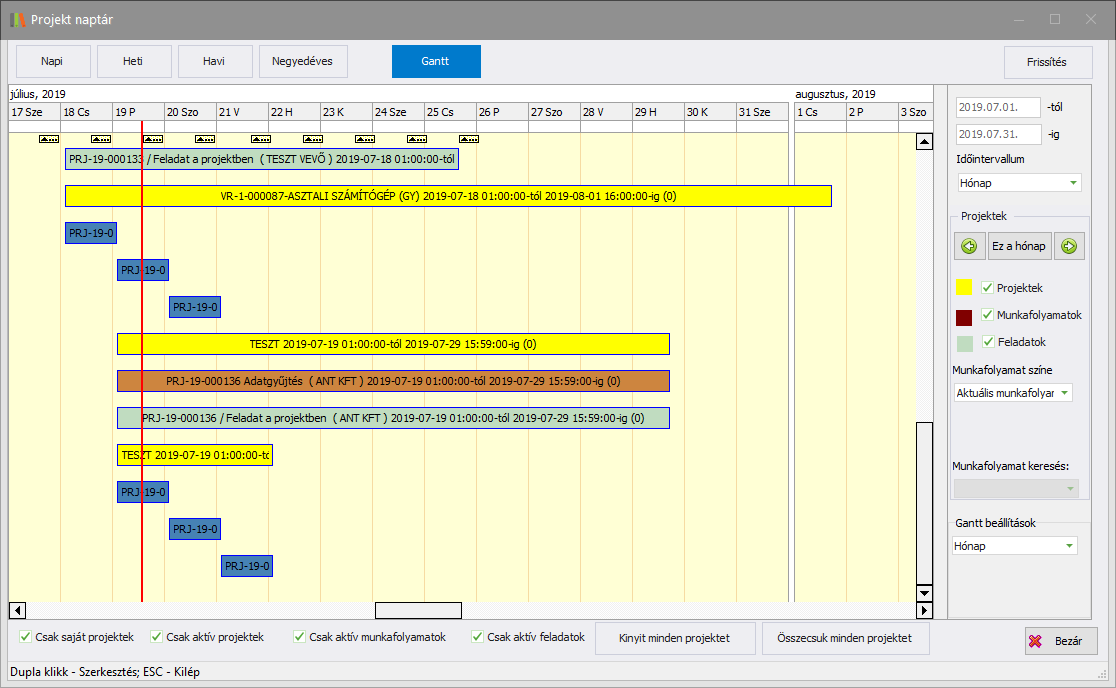
Task: Open the Időintervallum Hónap dropdown
Action: 1018,183
